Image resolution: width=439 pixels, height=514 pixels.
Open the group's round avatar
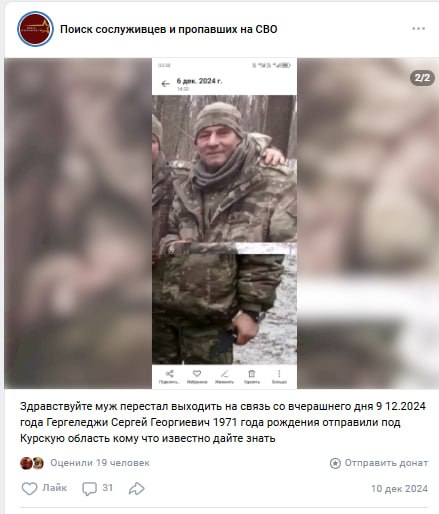coord(35,29)
